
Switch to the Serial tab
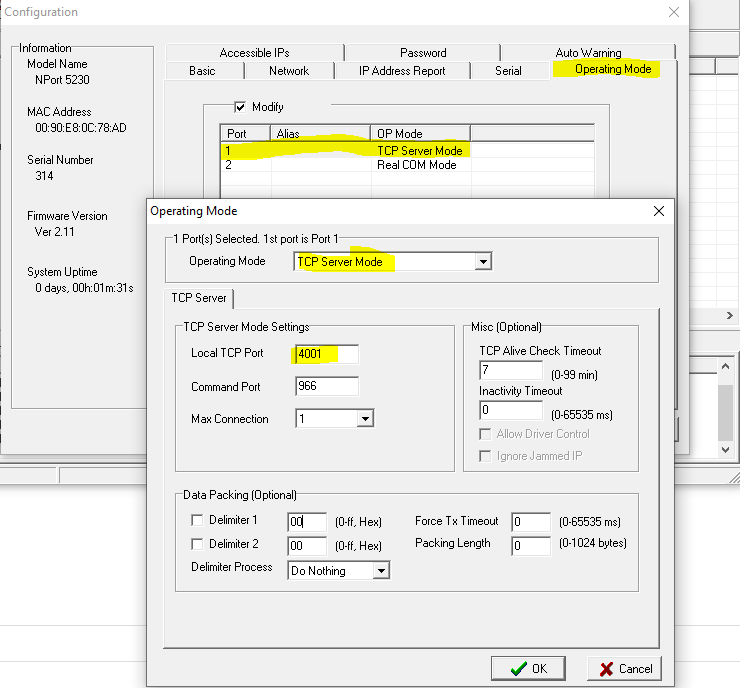508,71
